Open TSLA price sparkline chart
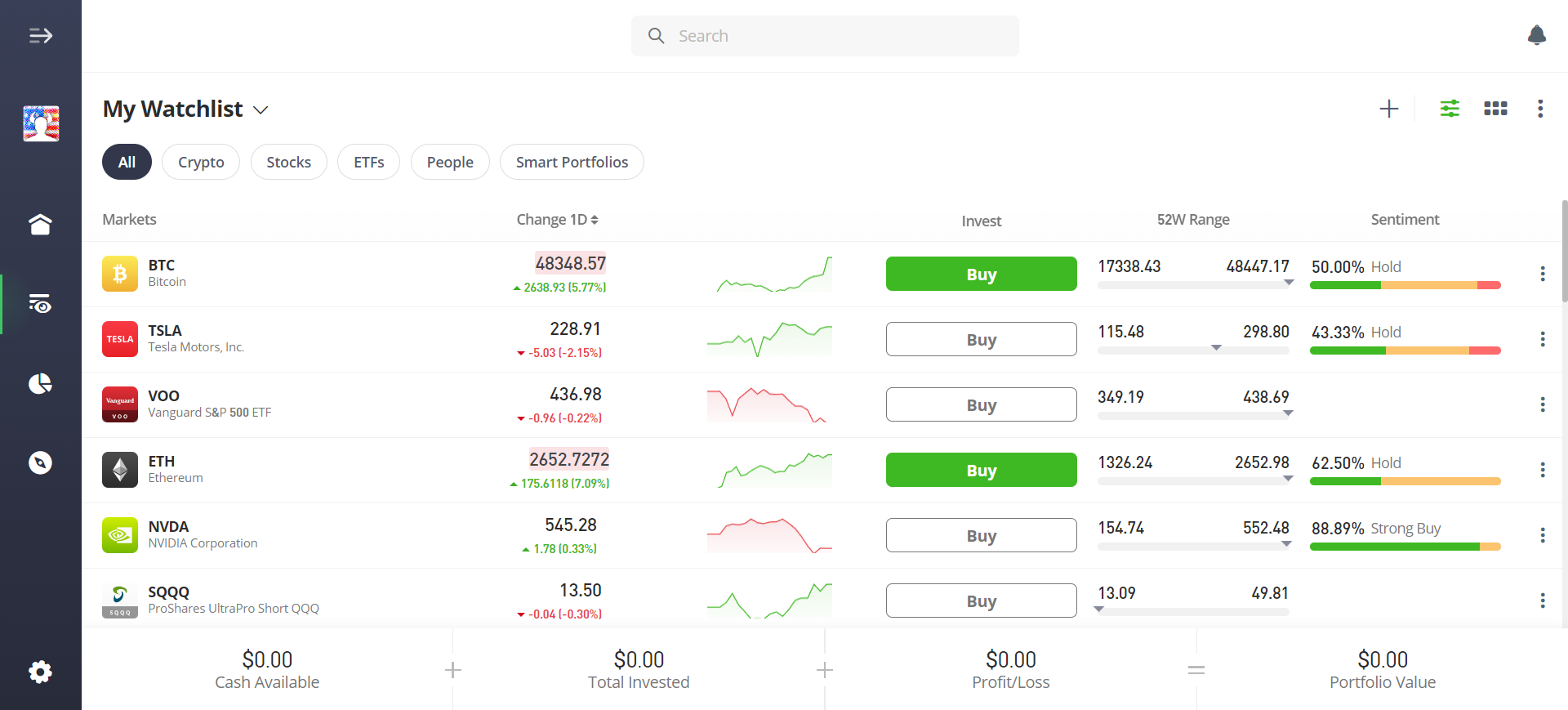 pos(770,339)
